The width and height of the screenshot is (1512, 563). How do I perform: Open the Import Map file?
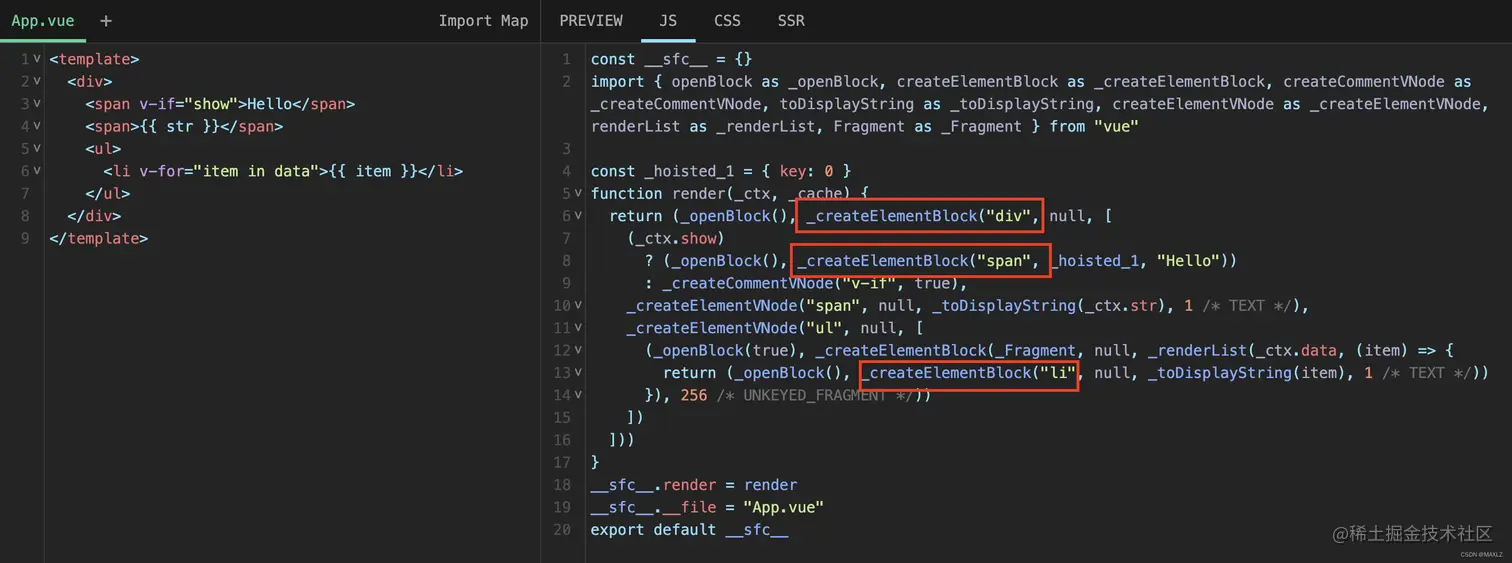[x=483, y=21]
